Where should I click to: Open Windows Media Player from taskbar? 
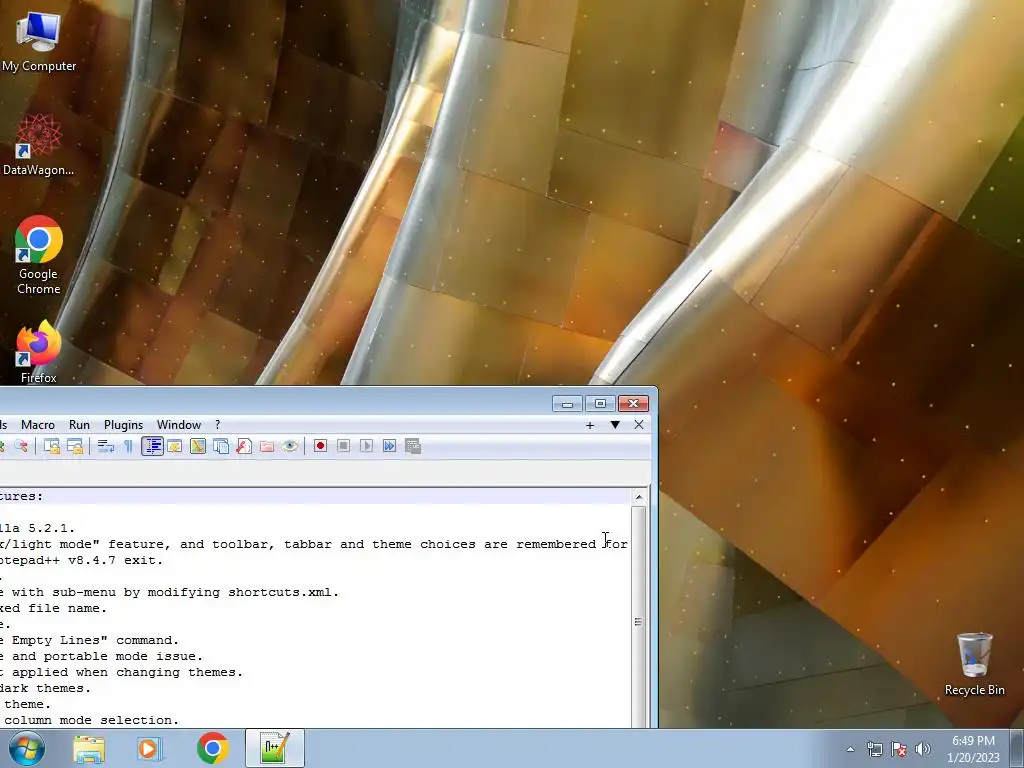coord(150,748)
